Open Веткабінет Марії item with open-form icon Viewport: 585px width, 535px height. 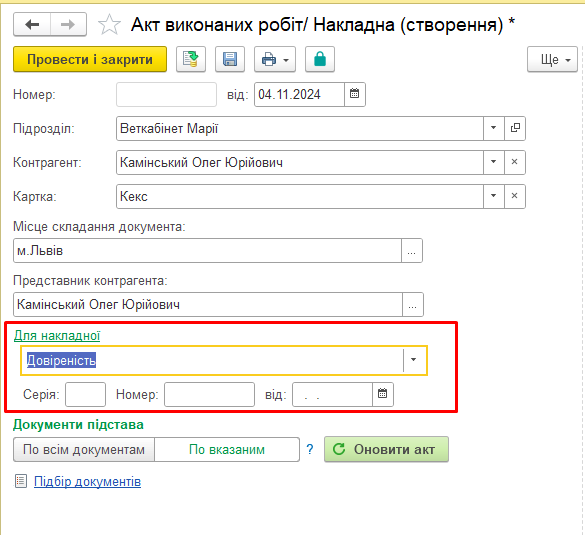pyautogui.click(x=515, y=128)
